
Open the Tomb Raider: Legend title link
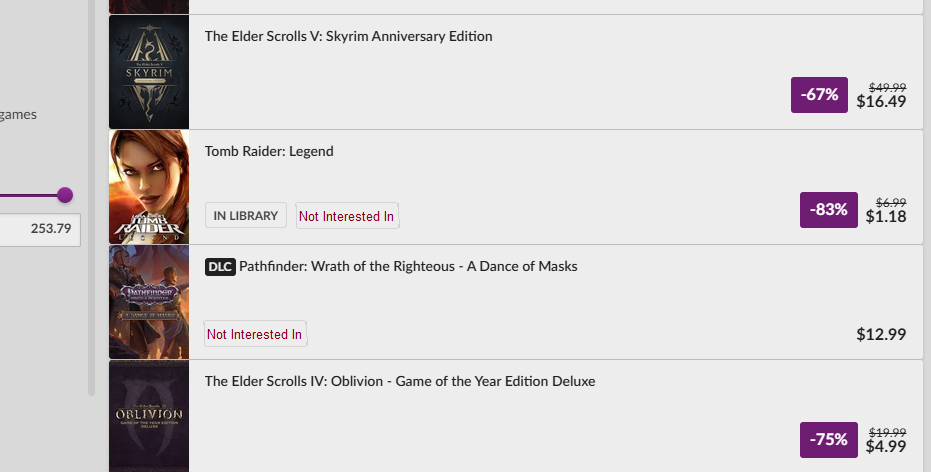pyautogui.click(x=269, y=151)
